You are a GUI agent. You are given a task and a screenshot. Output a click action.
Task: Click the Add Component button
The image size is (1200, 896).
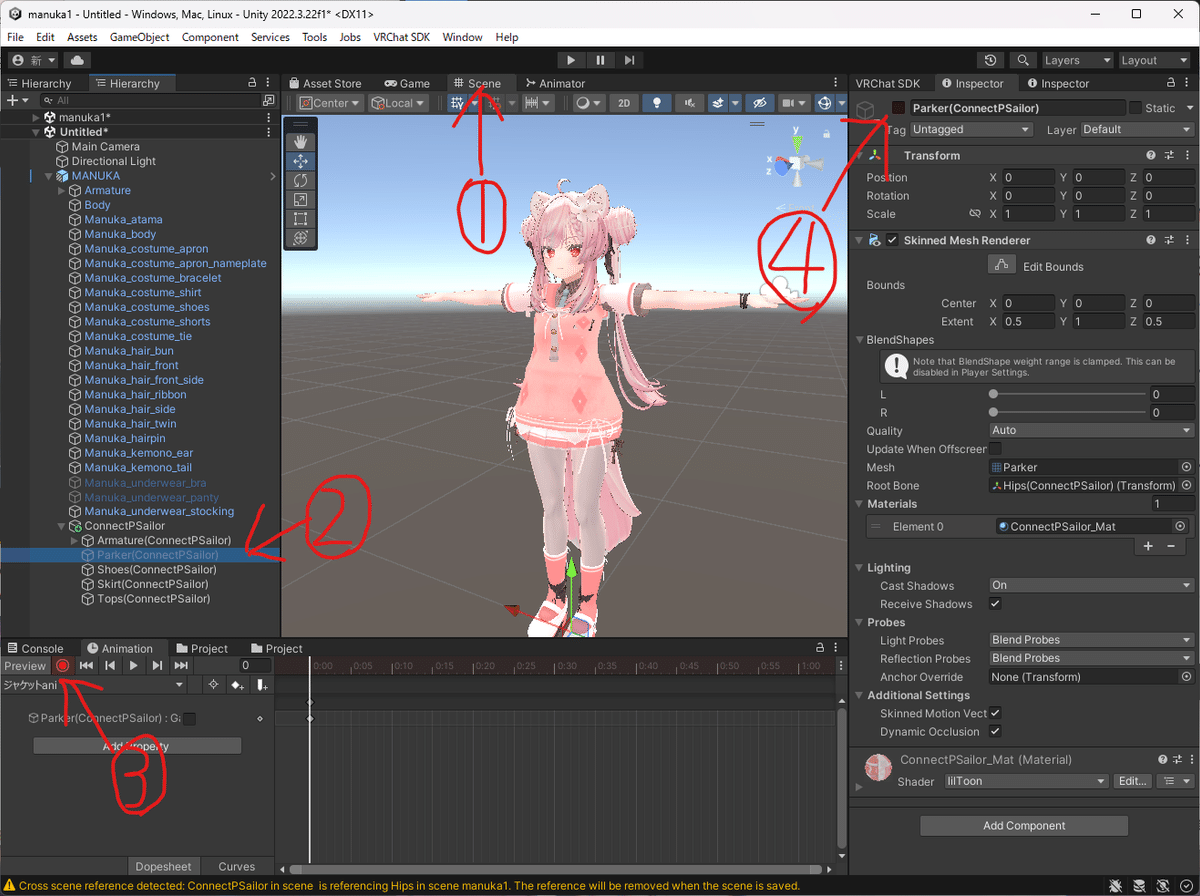coord(1024,826)
